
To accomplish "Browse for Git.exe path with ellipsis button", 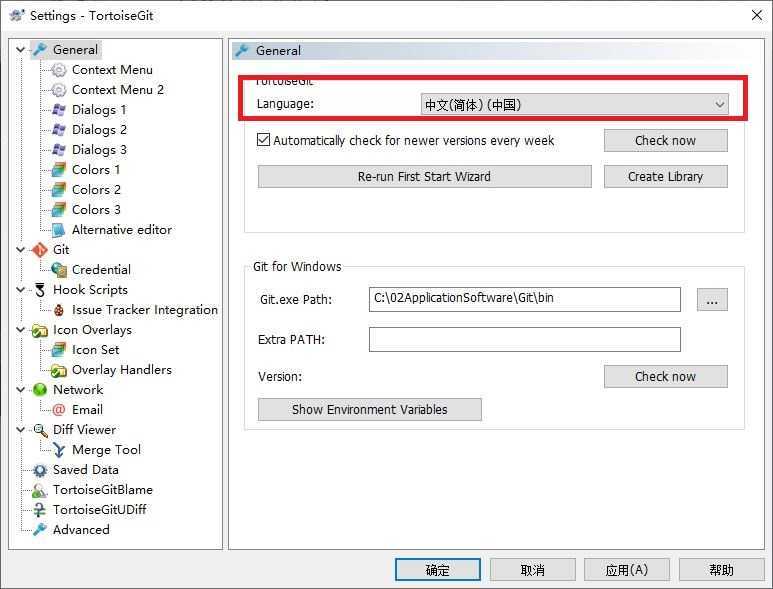I will pos(712,300).
